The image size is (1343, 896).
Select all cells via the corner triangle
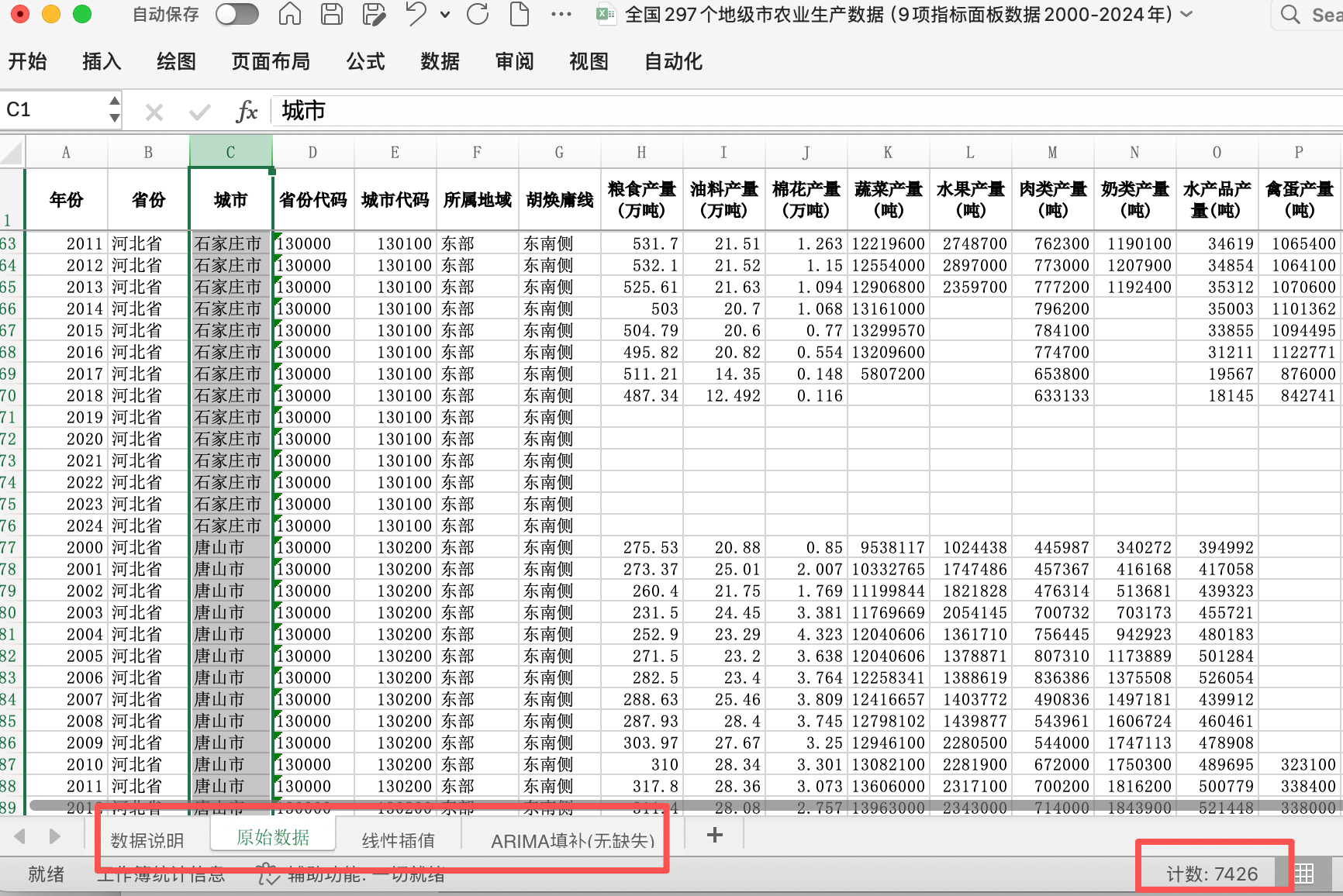[12, 152]
